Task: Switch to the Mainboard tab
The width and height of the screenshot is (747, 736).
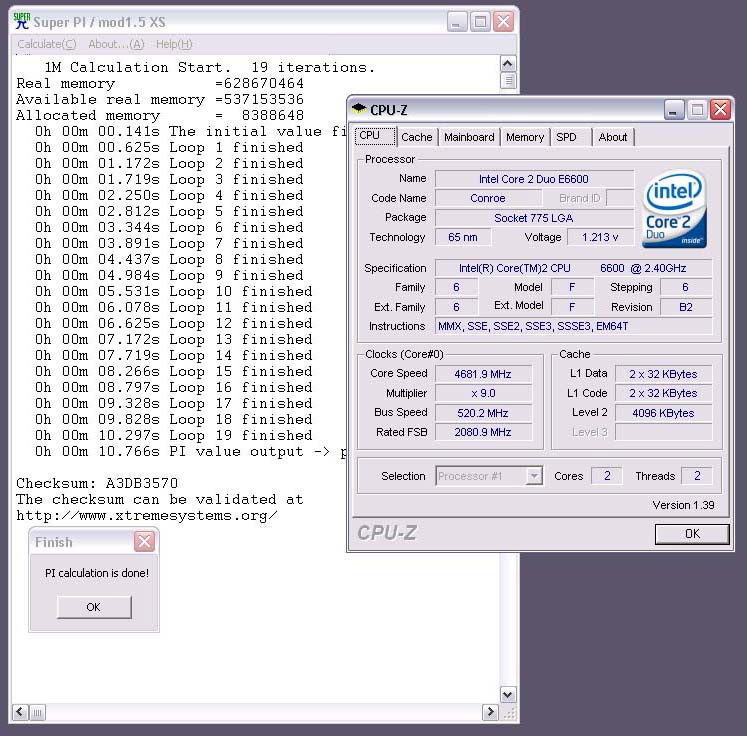Action: point(469,137)
